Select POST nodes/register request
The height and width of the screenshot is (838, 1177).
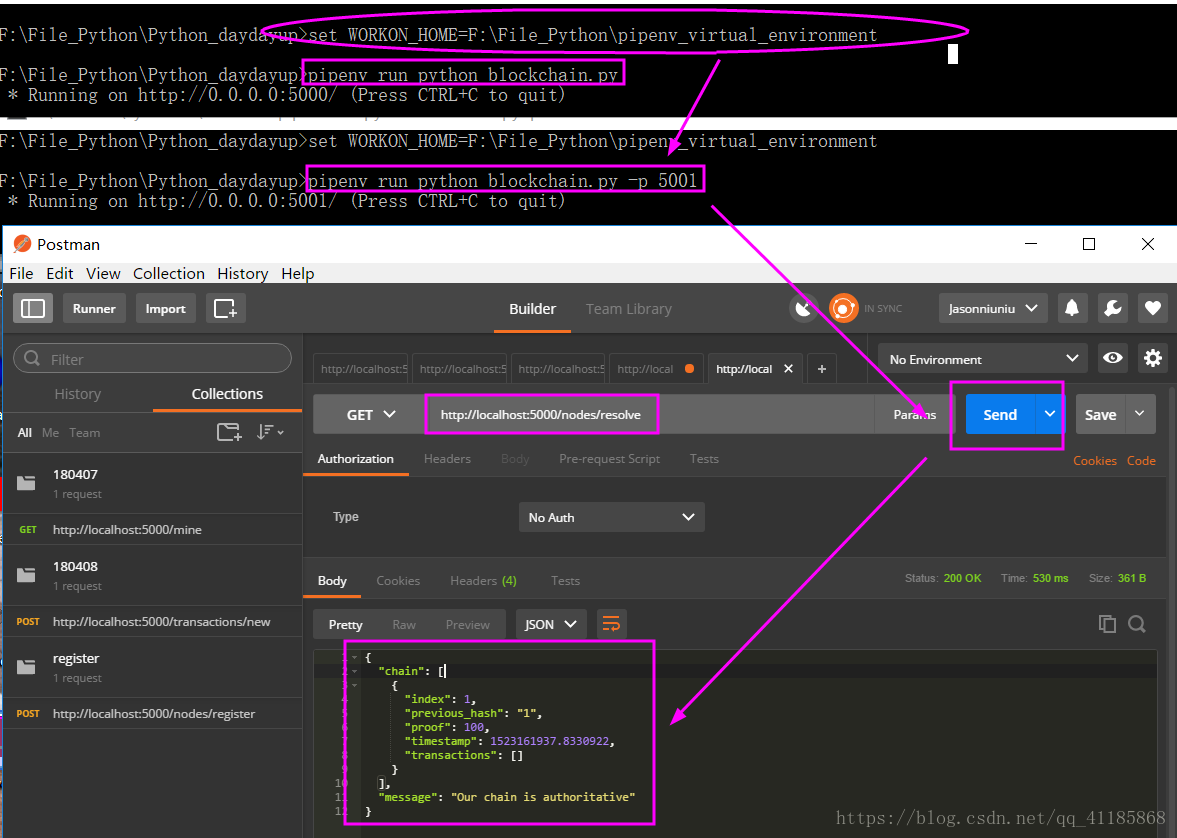(152, 713)
